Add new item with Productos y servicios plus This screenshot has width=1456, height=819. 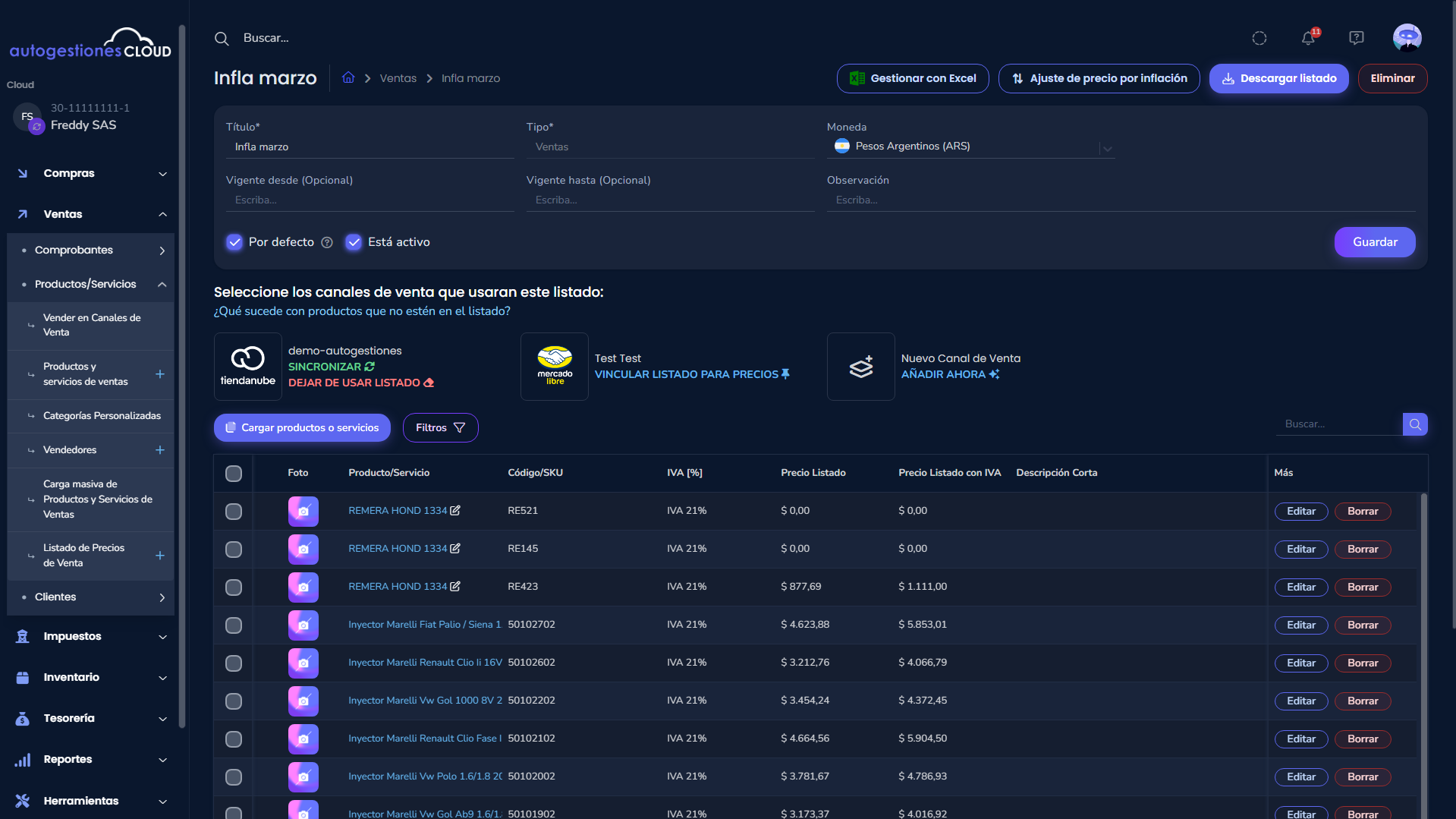(x=160, y=374)
